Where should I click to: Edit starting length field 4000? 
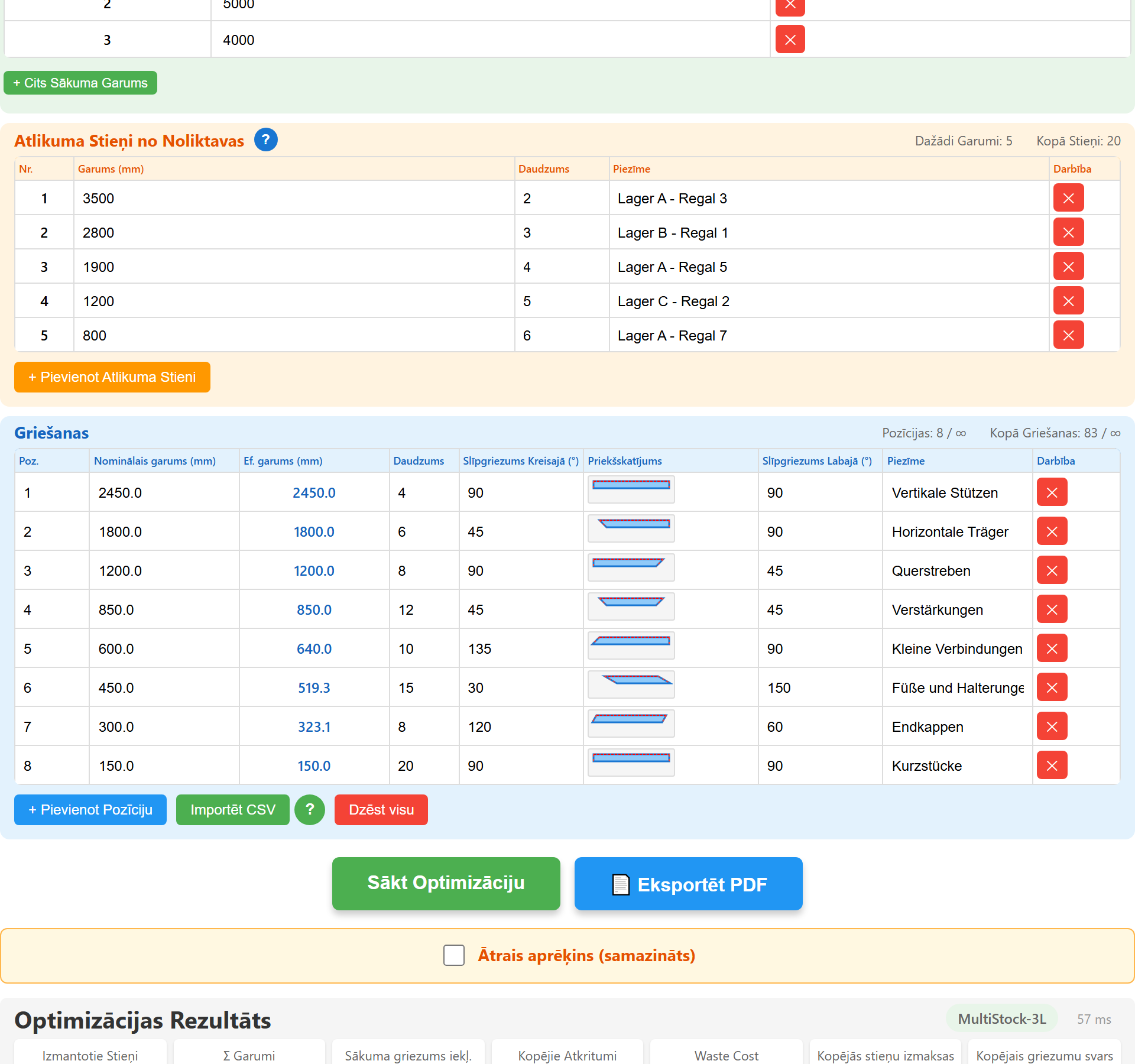[491, 40]
